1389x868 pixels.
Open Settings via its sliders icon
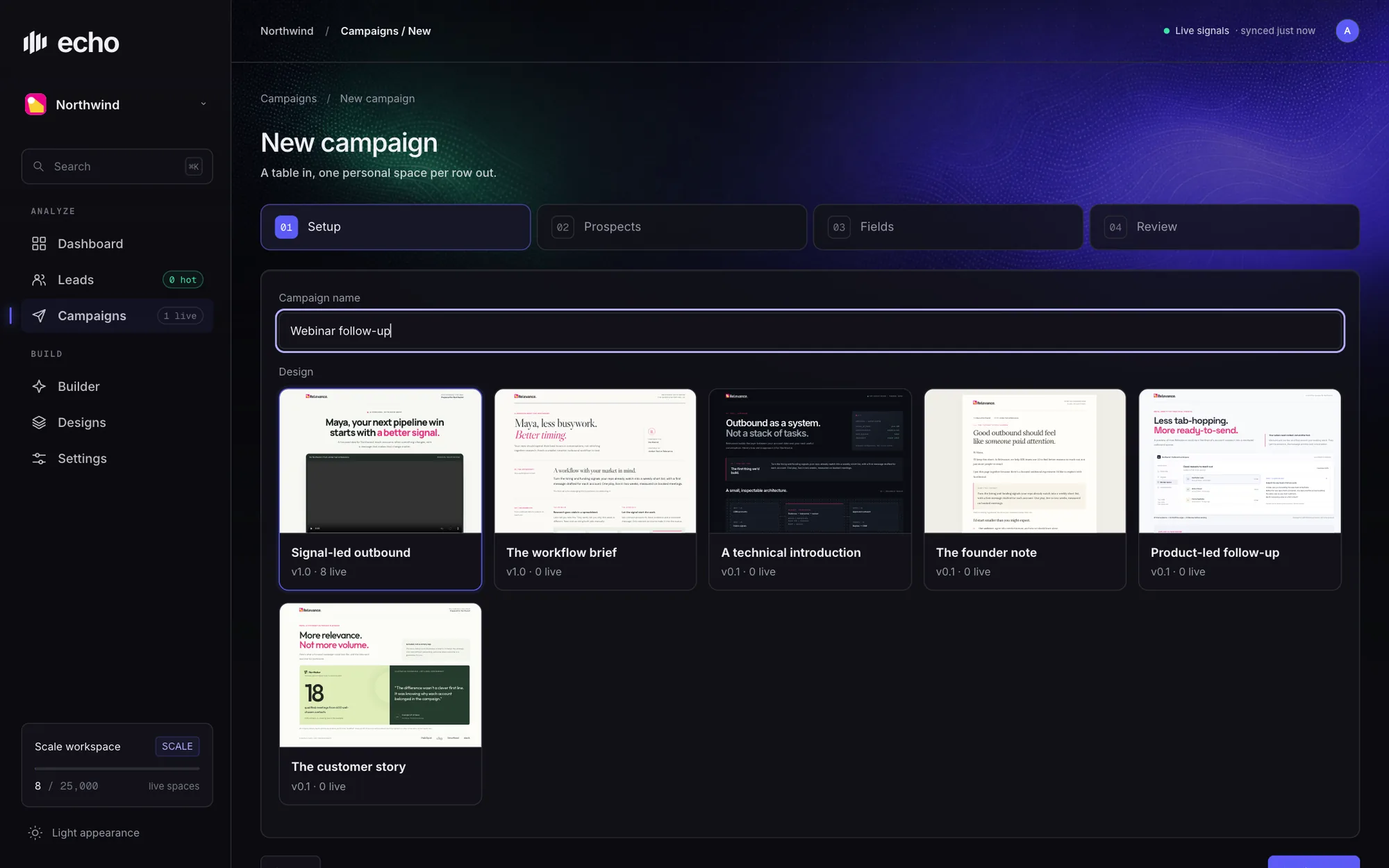pyautogui.click(x=39, y=459)
